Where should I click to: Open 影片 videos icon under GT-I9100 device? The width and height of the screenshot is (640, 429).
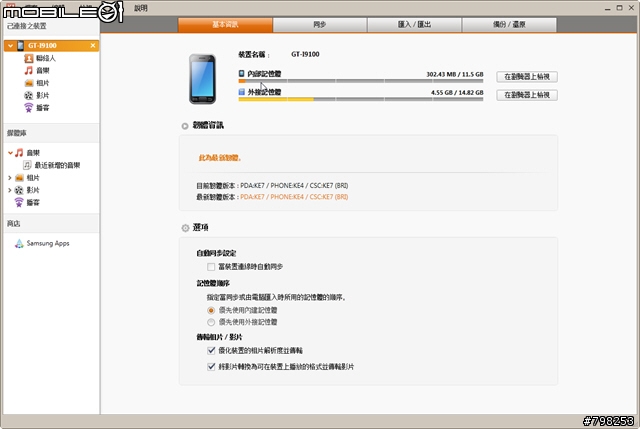coord(29,96)
